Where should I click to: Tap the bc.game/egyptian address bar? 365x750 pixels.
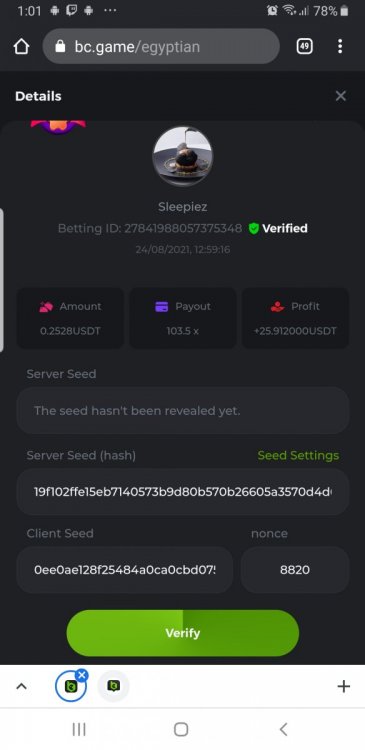161,46
